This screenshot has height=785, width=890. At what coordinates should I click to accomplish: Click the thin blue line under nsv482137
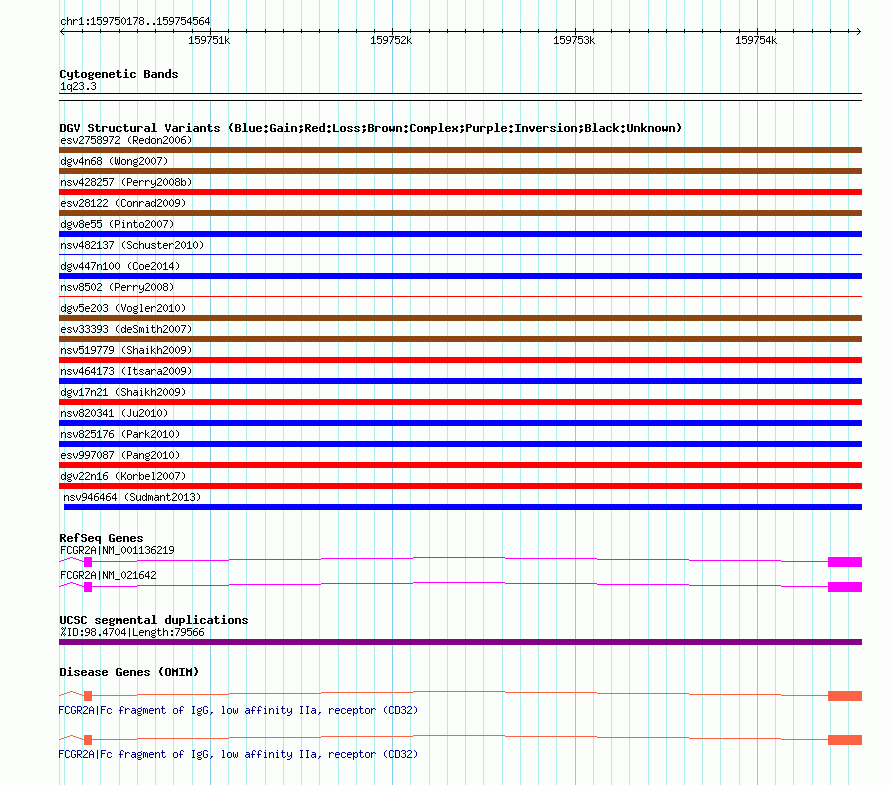460,254
